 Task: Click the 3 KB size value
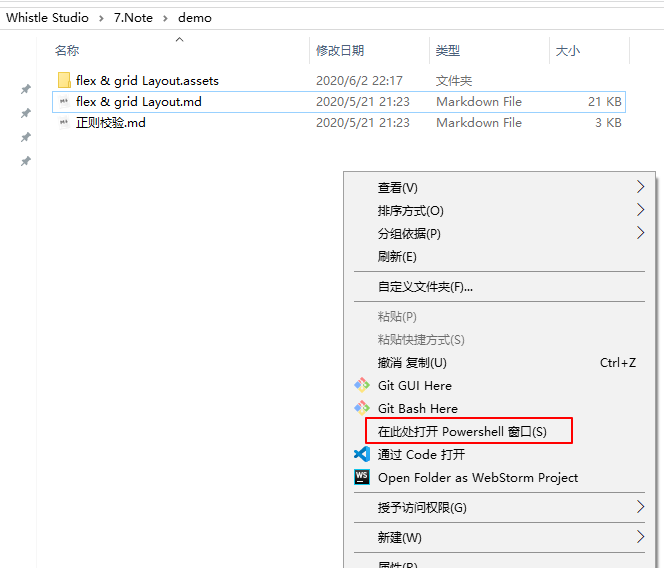(608, 123)
